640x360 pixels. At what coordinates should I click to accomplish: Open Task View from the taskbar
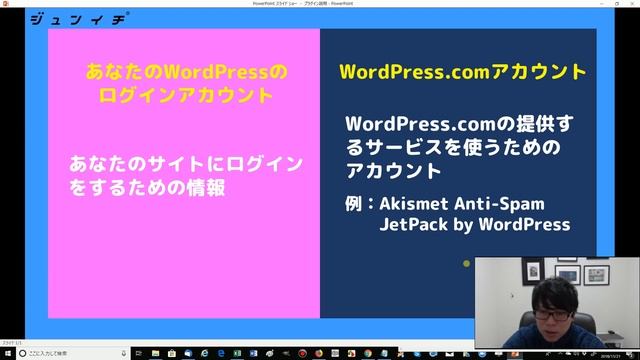coord(138,353)
